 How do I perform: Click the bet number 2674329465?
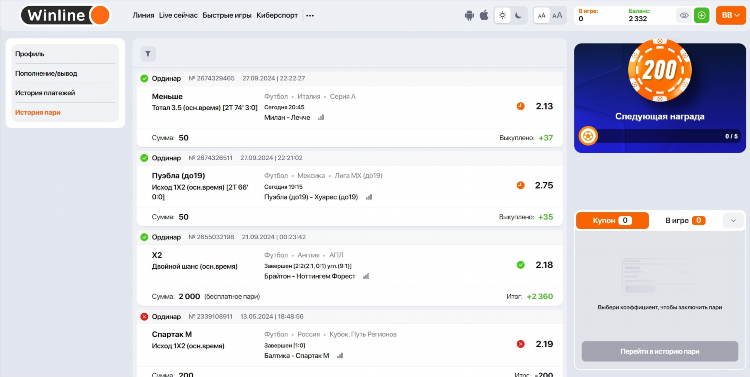211,78
